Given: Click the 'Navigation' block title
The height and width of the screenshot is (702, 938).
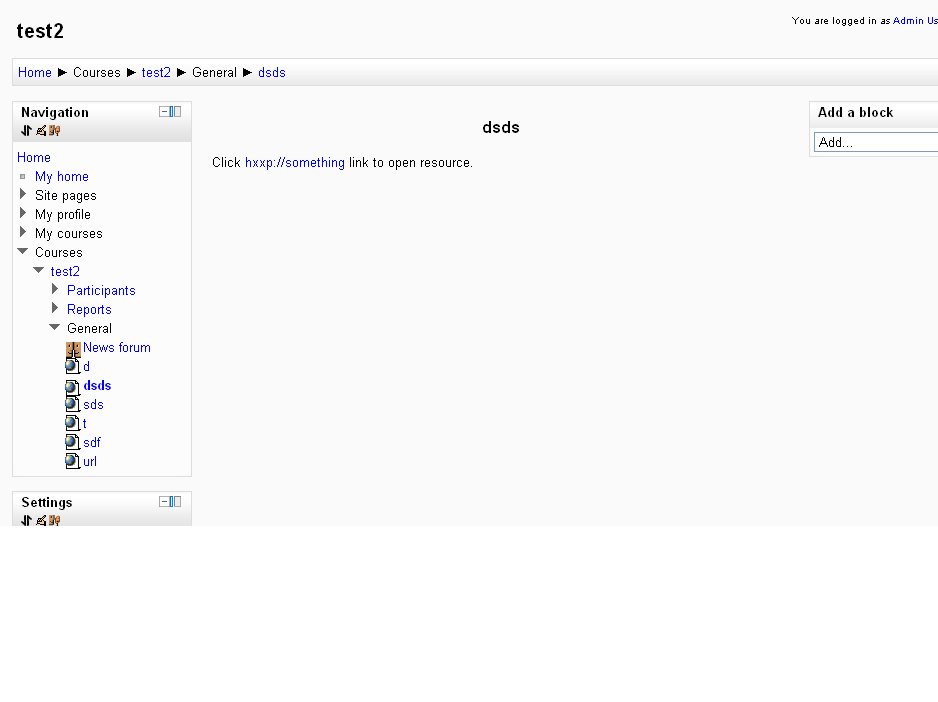Looking at the screenshot, I should point(55,113).
